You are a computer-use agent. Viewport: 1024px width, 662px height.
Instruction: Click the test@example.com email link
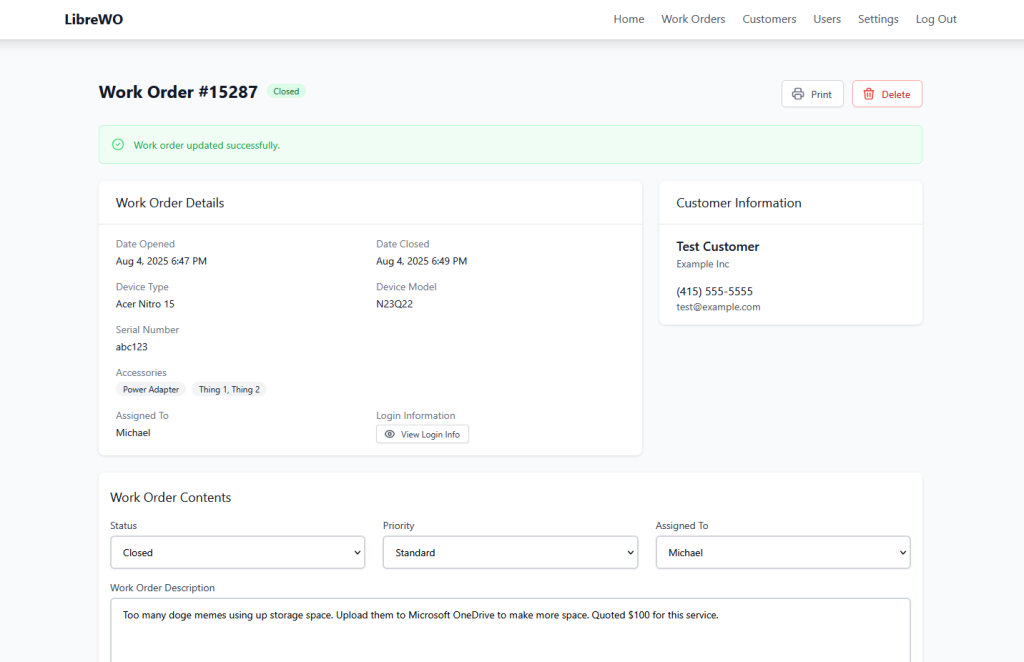[x=718, y=307]
